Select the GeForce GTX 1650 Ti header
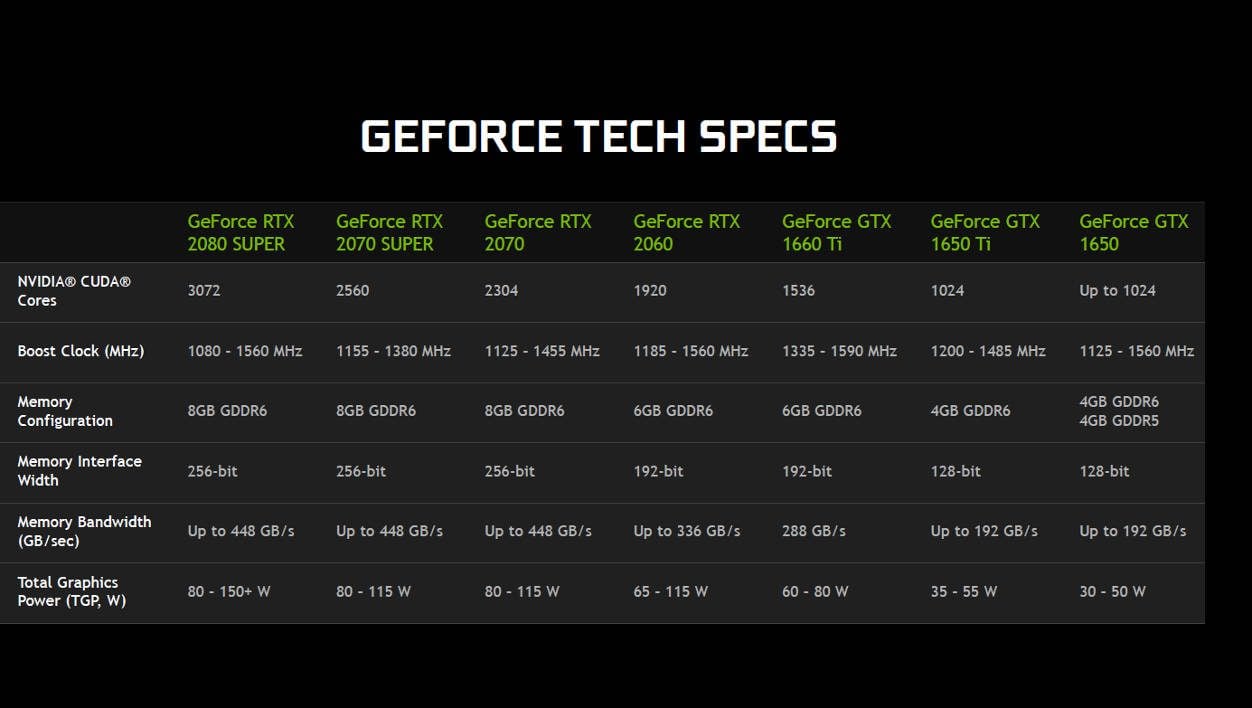This screenshot has height=708, width=1252. (985, 232)
